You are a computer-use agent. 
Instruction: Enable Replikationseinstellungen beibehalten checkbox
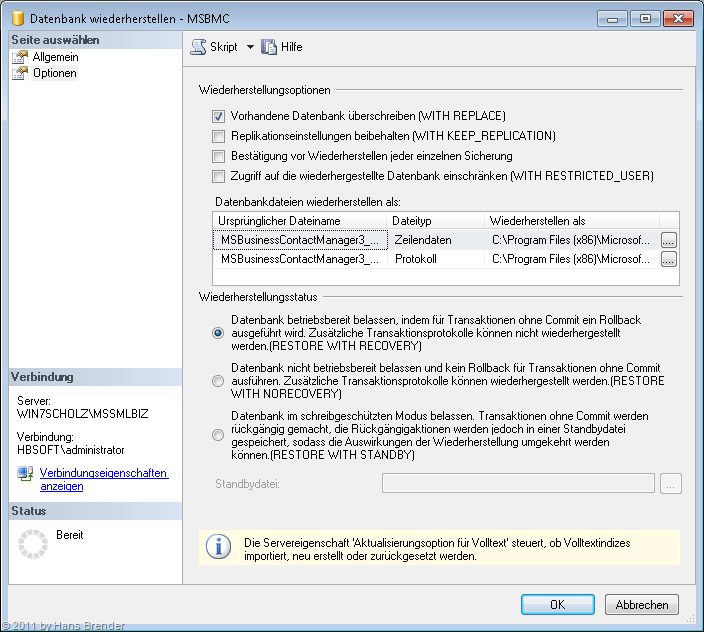click(218, 136)
